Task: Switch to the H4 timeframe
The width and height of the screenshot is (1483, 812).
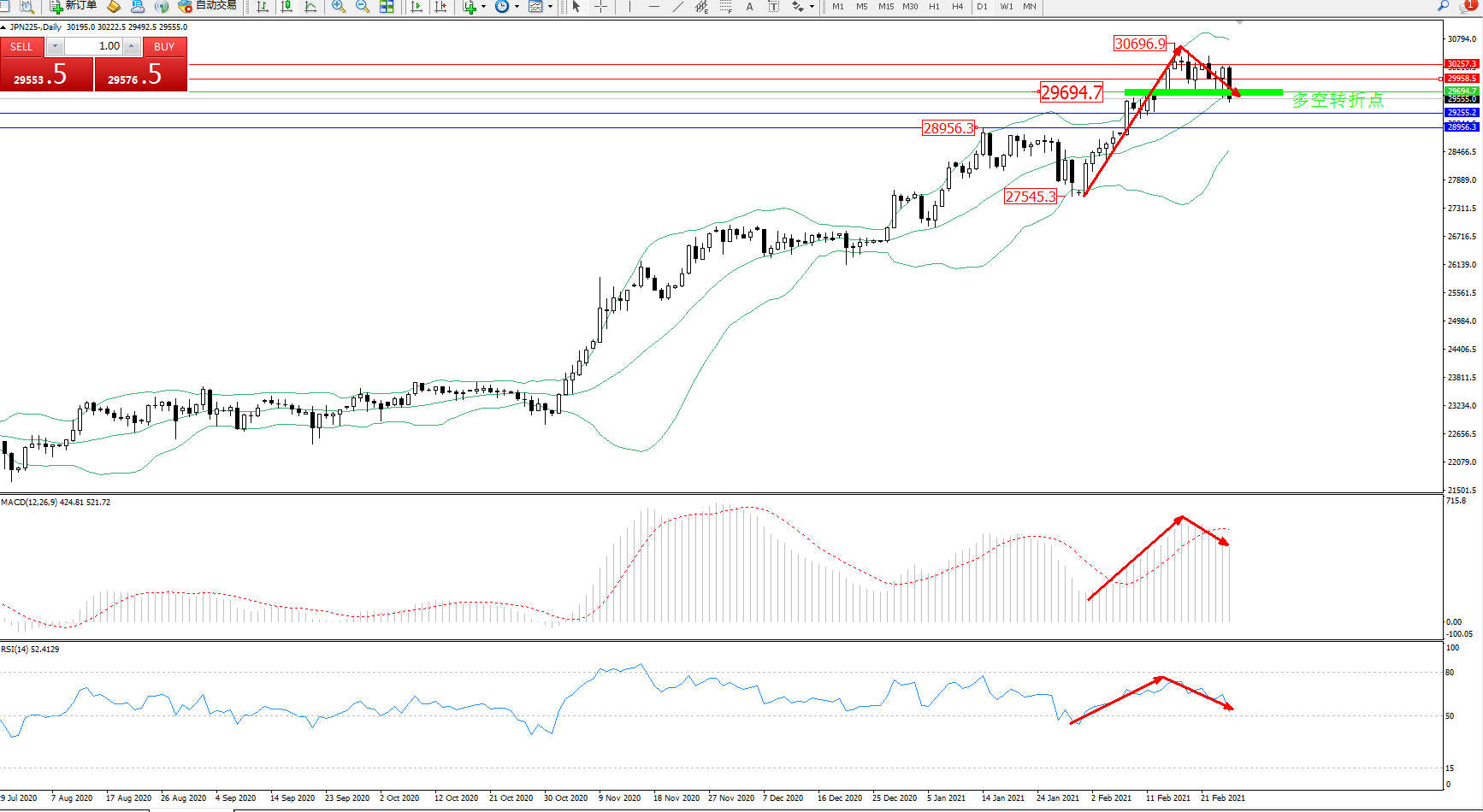Action: click(x=958, y=7)
